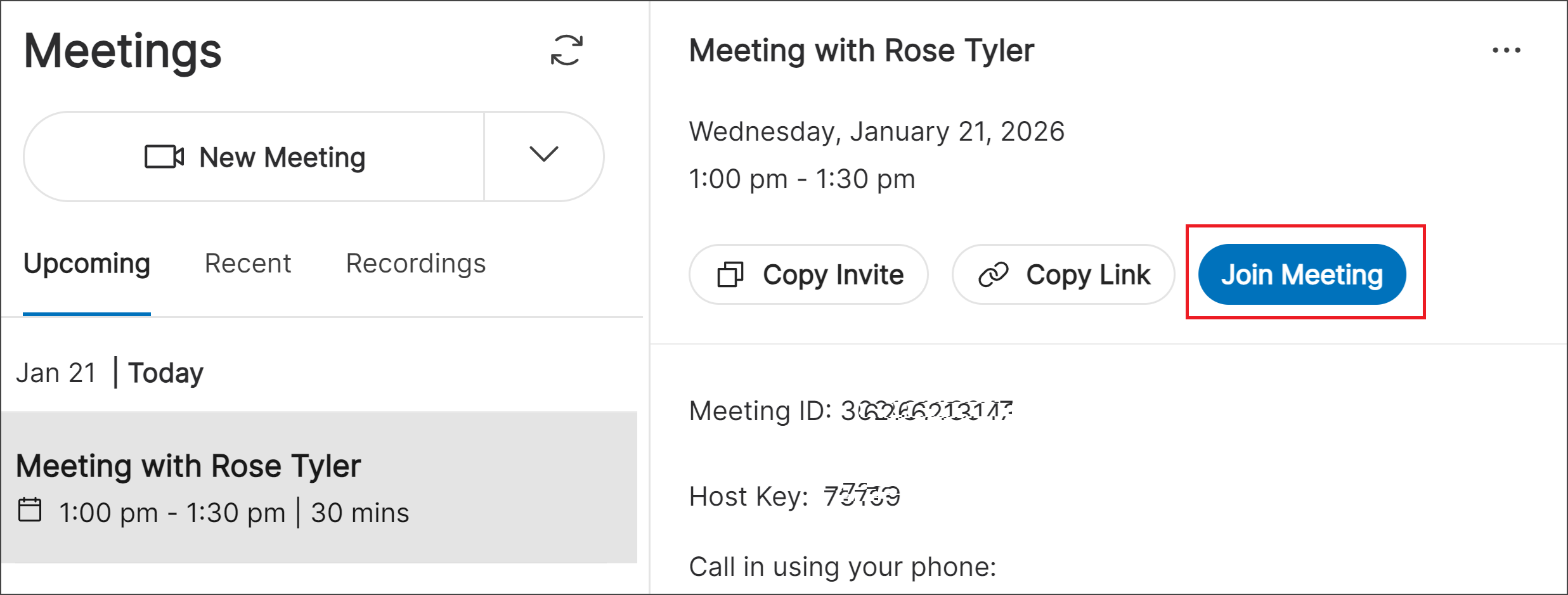Viewport: 1568px width, 595px height.
Task: Open the ellipsis menu for meeting options
Action: (1507, 49)
